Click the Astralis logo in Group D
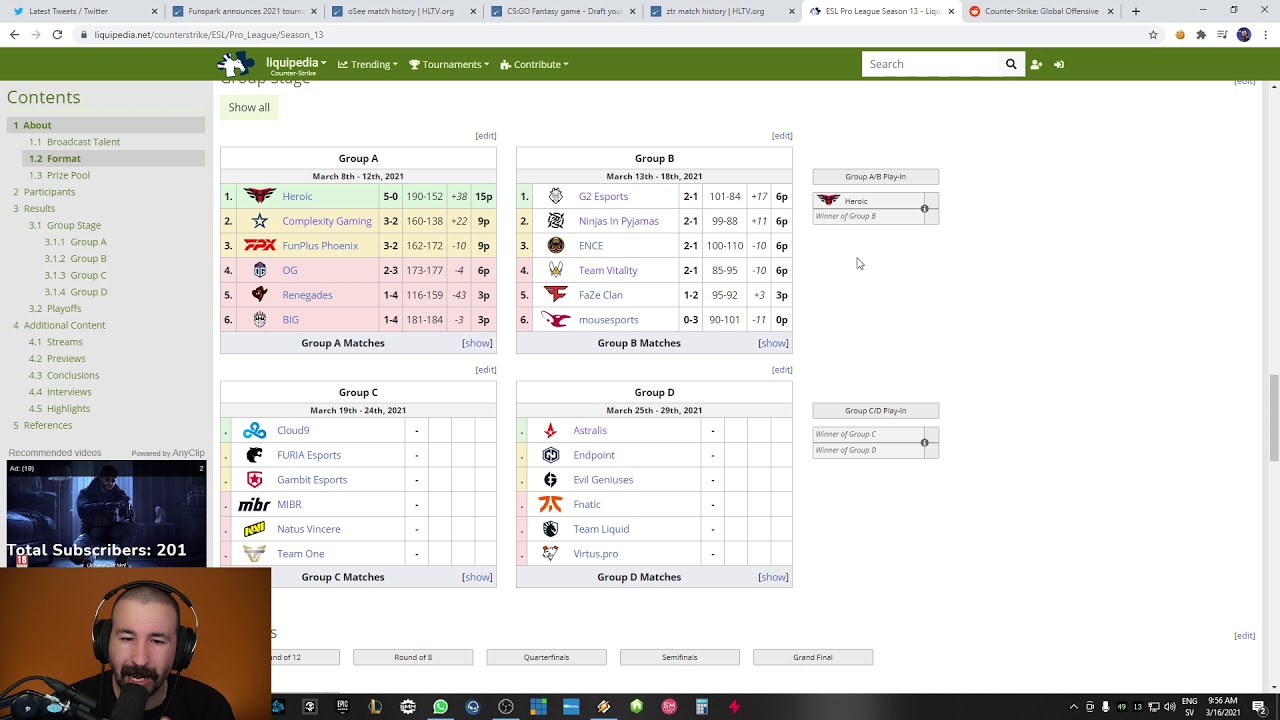The image size is (1280, 720). pos(550,430)
